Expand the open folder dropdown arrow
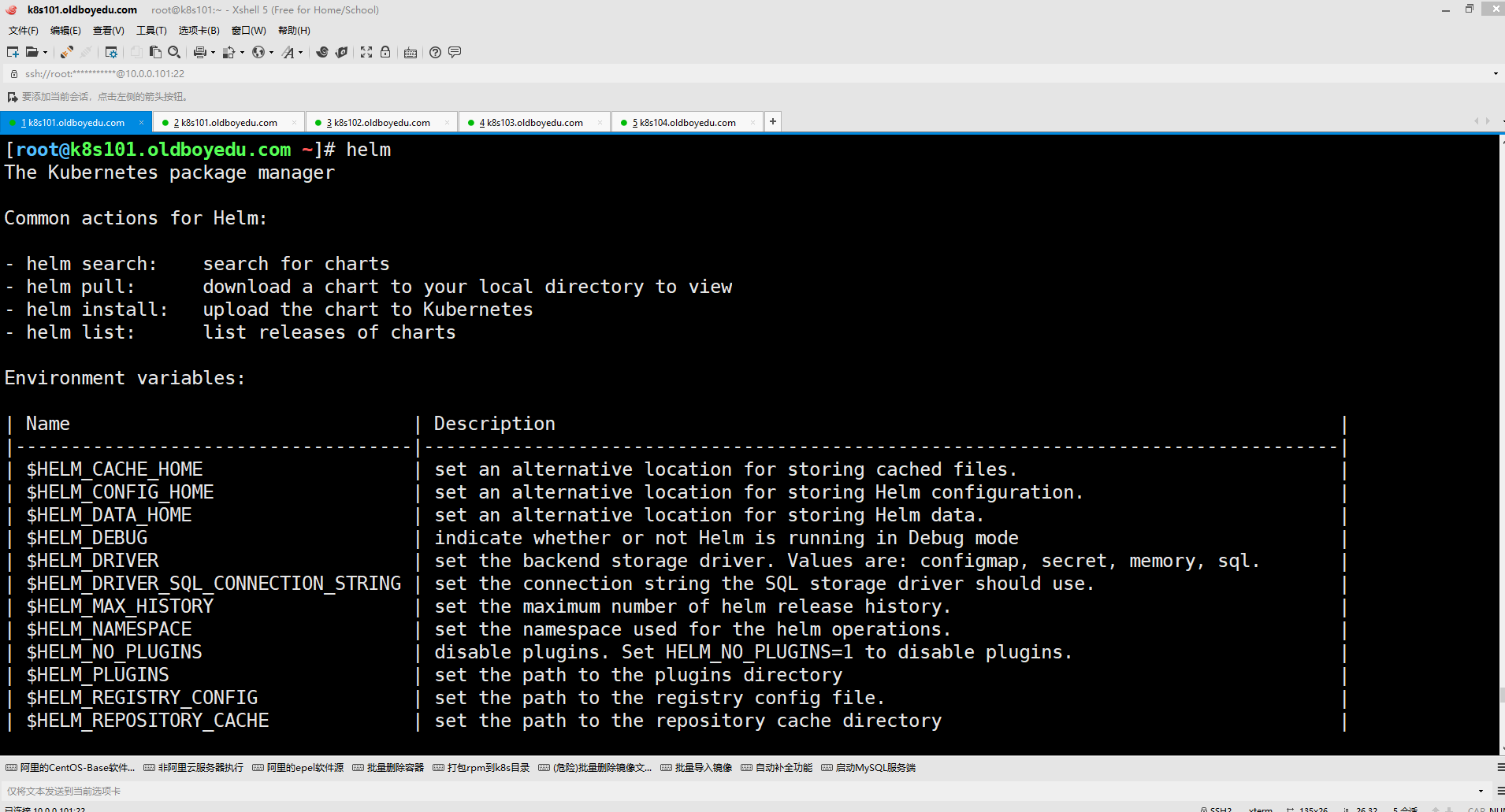Screen dimensions: 1505x812 click(45, 53)
